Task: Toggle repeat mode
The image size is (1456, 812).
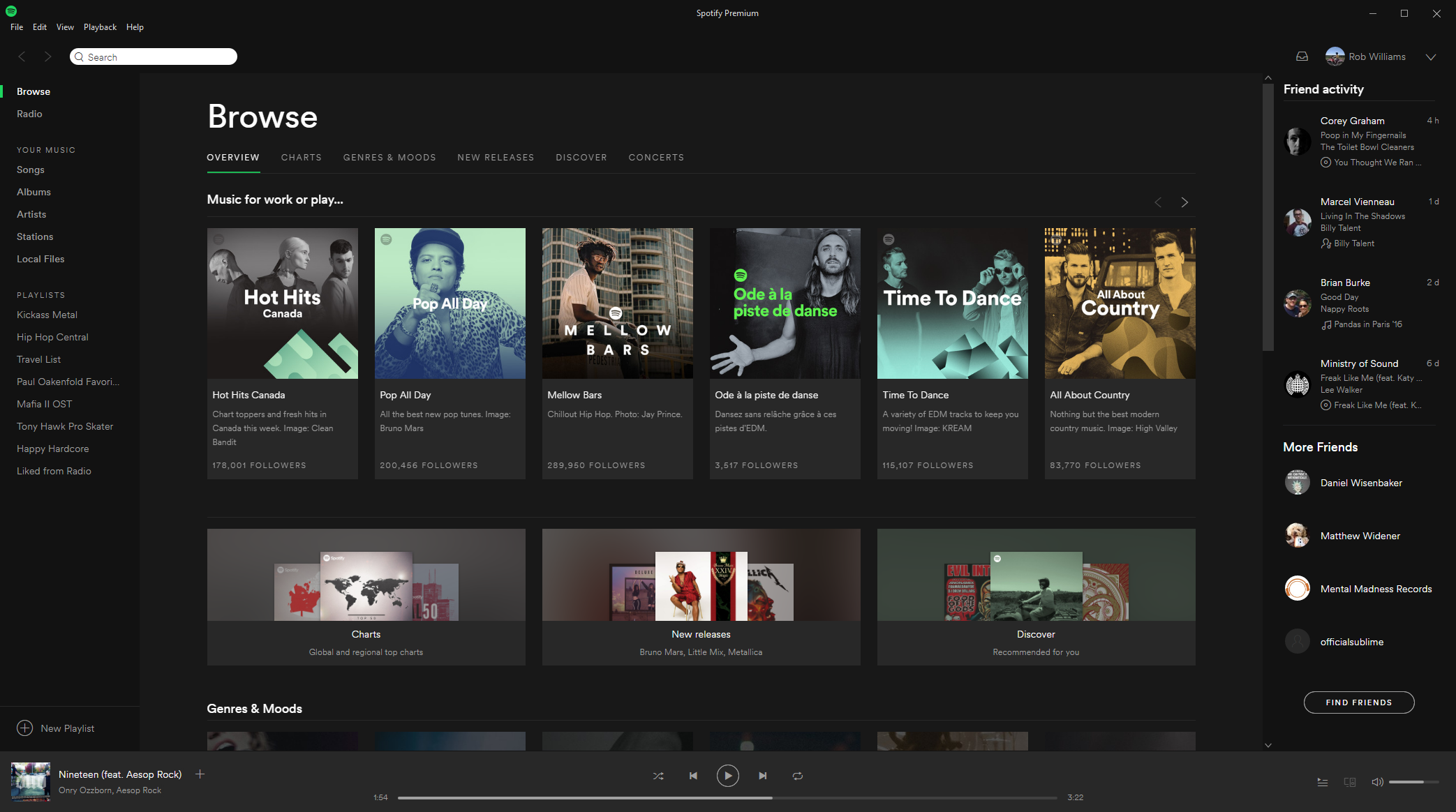Action: [x=798, y=776]
